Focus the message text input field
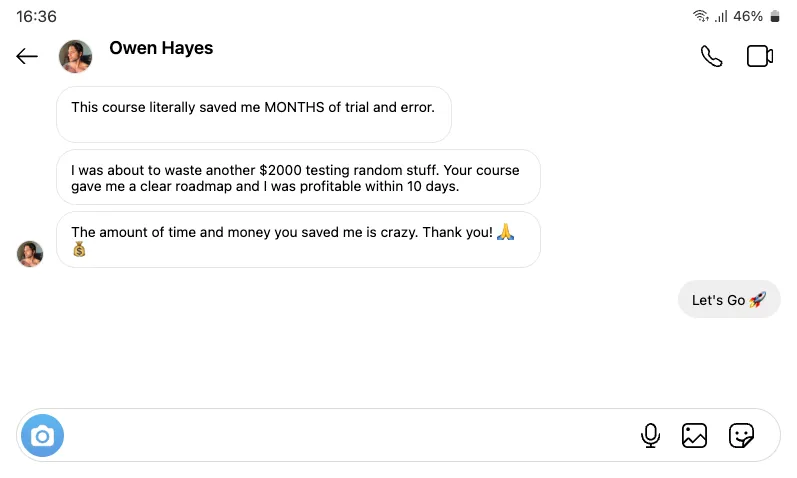This screenshot has height=478, width=797. (351, 436)
